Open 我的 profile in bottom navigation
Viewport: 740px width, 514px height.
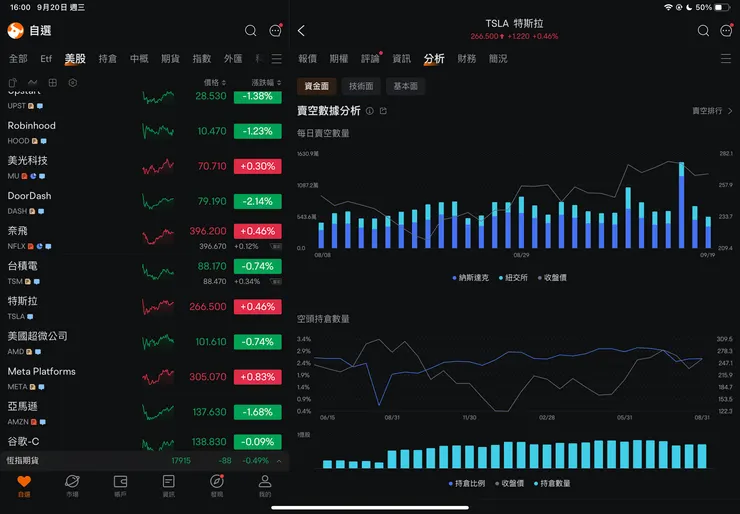click(x=265, y=486)
